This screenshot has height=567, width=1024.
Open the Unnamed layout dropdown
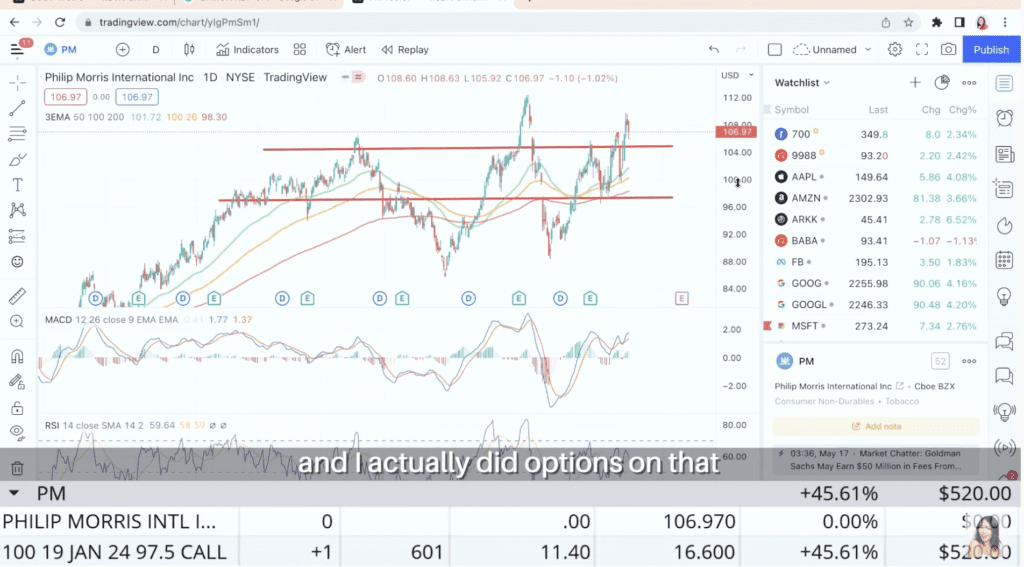point(832,50)
